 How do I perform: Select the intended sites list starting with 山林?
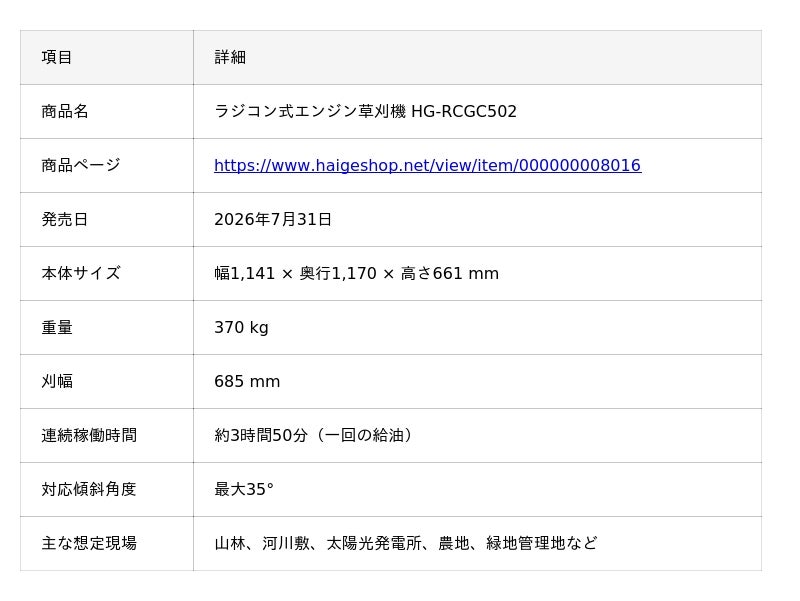coord(406,543)
